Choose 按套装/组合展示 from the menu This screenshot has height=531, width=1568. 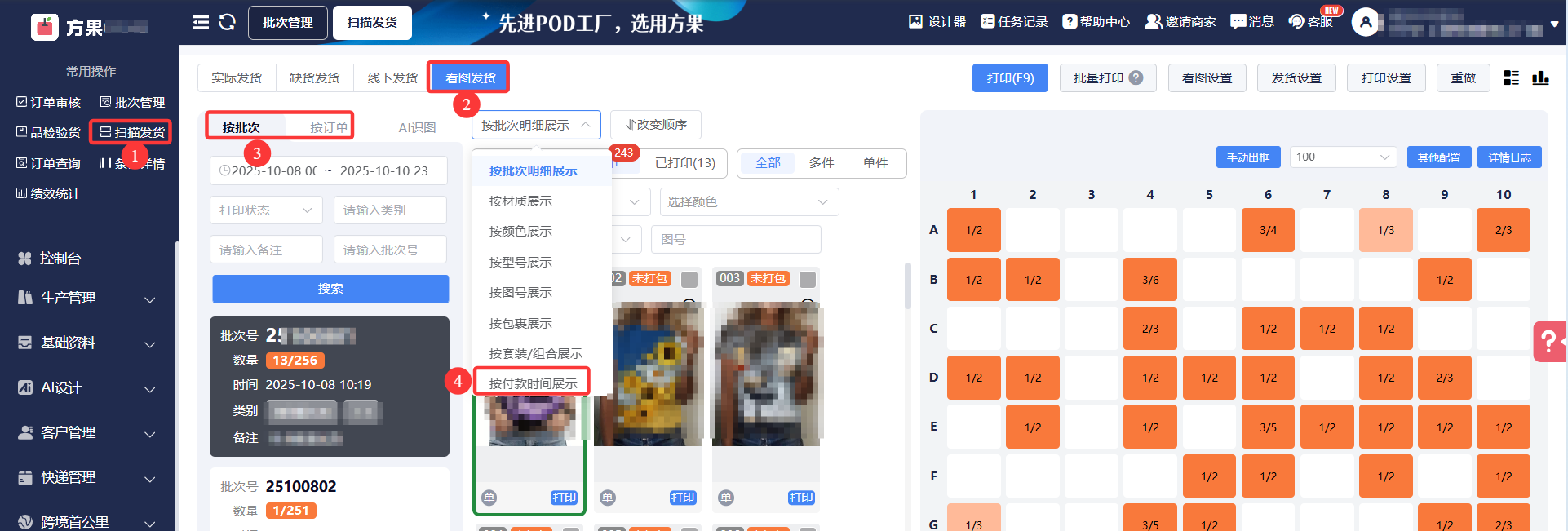(535, 354)
